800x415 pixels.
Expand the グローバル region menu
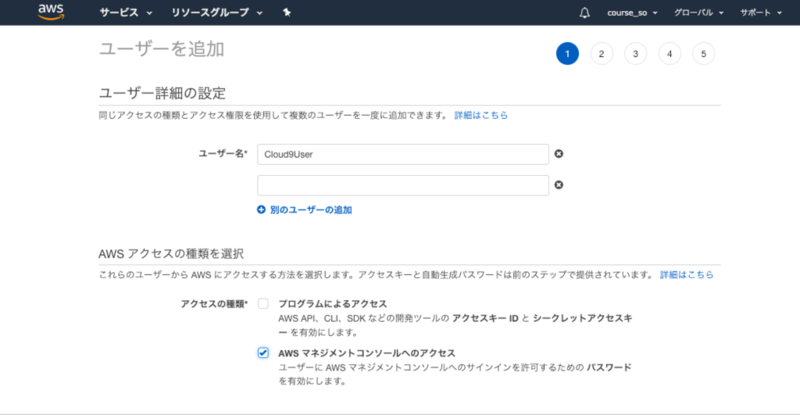(x=698, y=13)
